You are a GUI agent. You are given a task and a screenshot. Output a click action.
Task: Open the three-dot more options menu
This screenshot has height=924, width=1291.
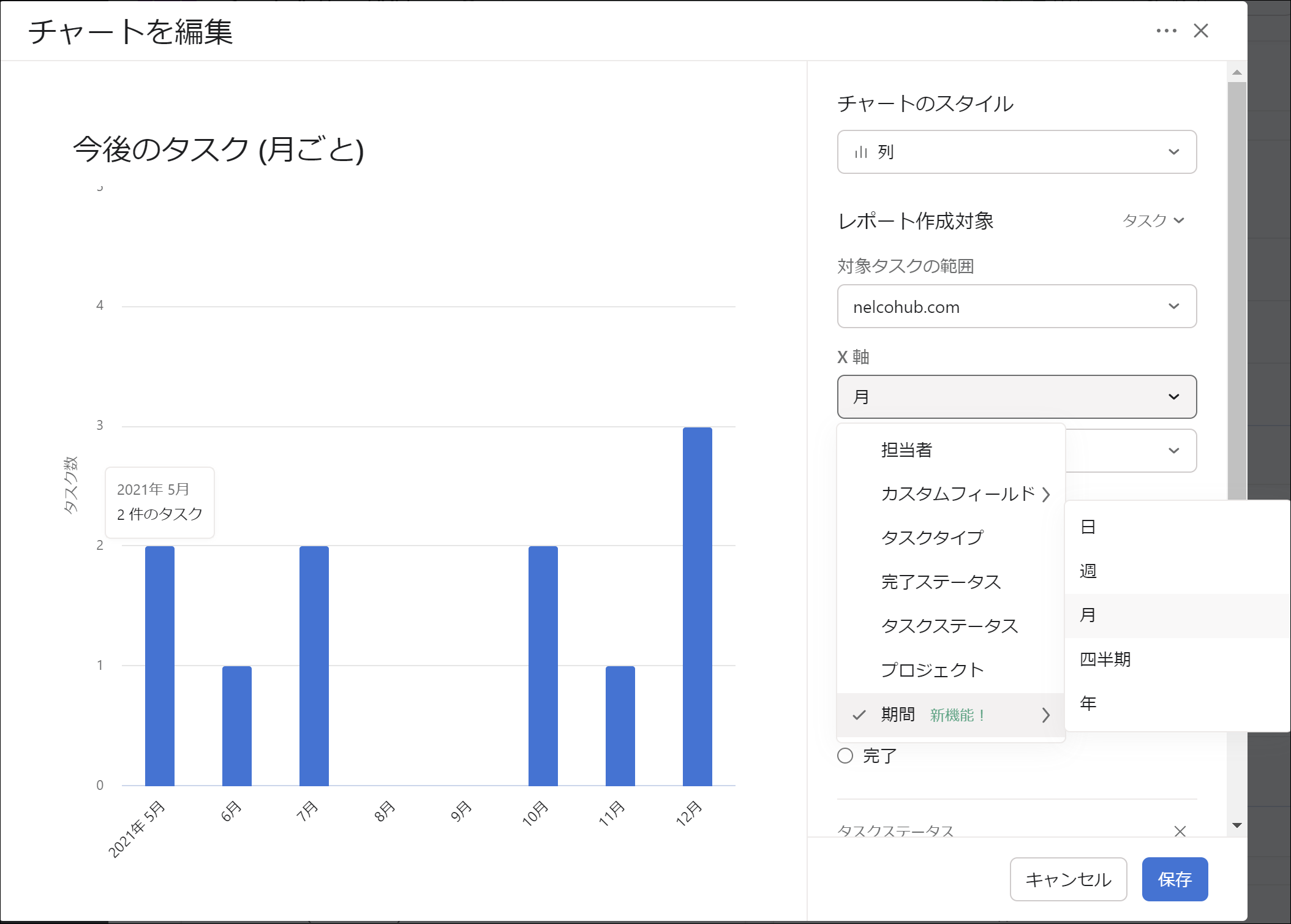(x=1166, y=31)
